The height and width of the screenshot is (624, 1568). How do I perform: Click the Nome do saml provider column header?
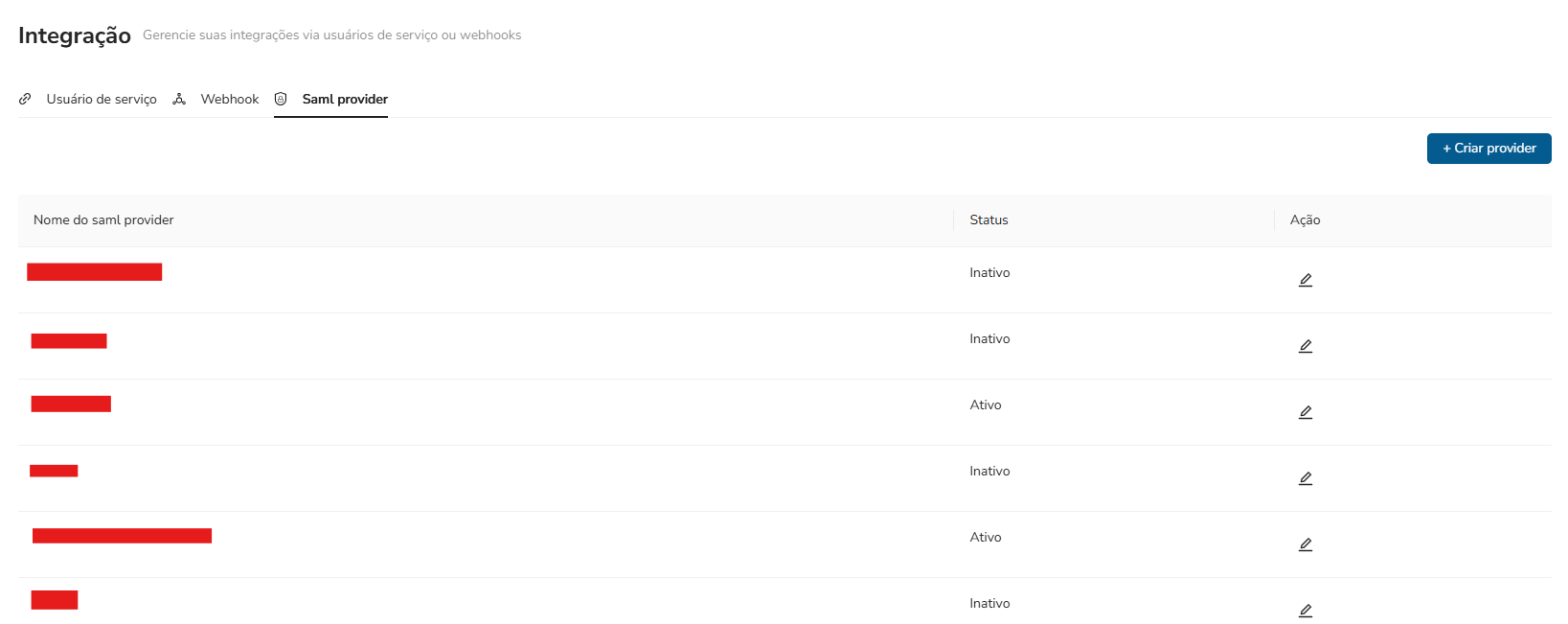point(103,220)
